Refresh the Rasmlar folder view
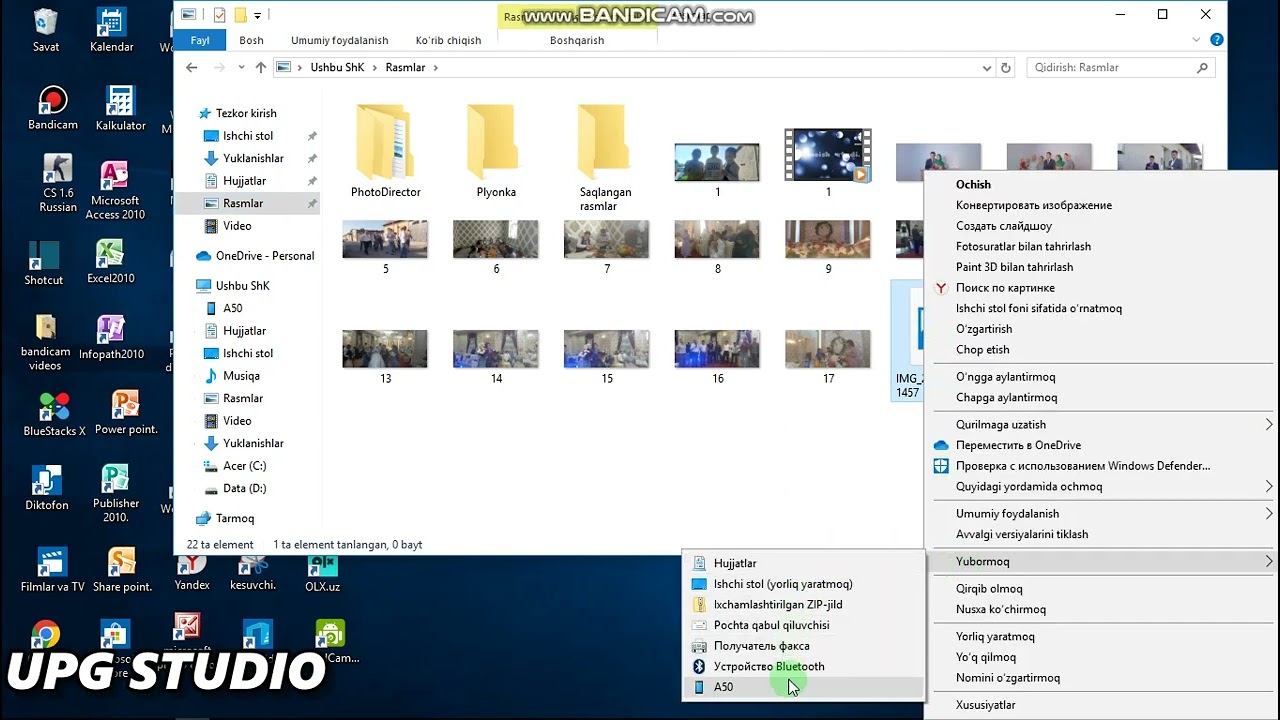This screenshot has width=1280, height=720. (x=1006, y=67)
